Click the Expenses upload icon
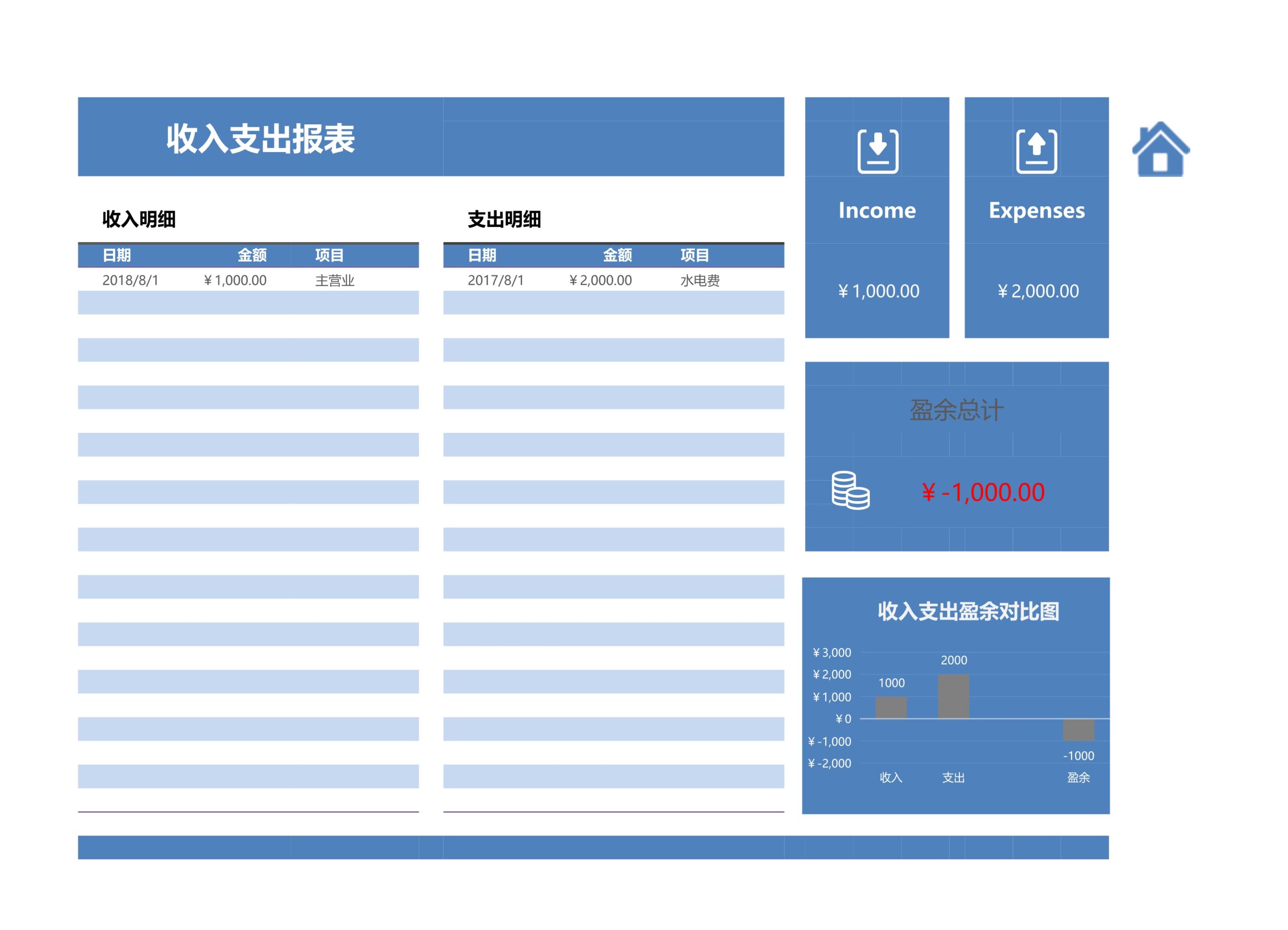The height and width of the screenshot is (930, 1288). tap(1036, 151)
